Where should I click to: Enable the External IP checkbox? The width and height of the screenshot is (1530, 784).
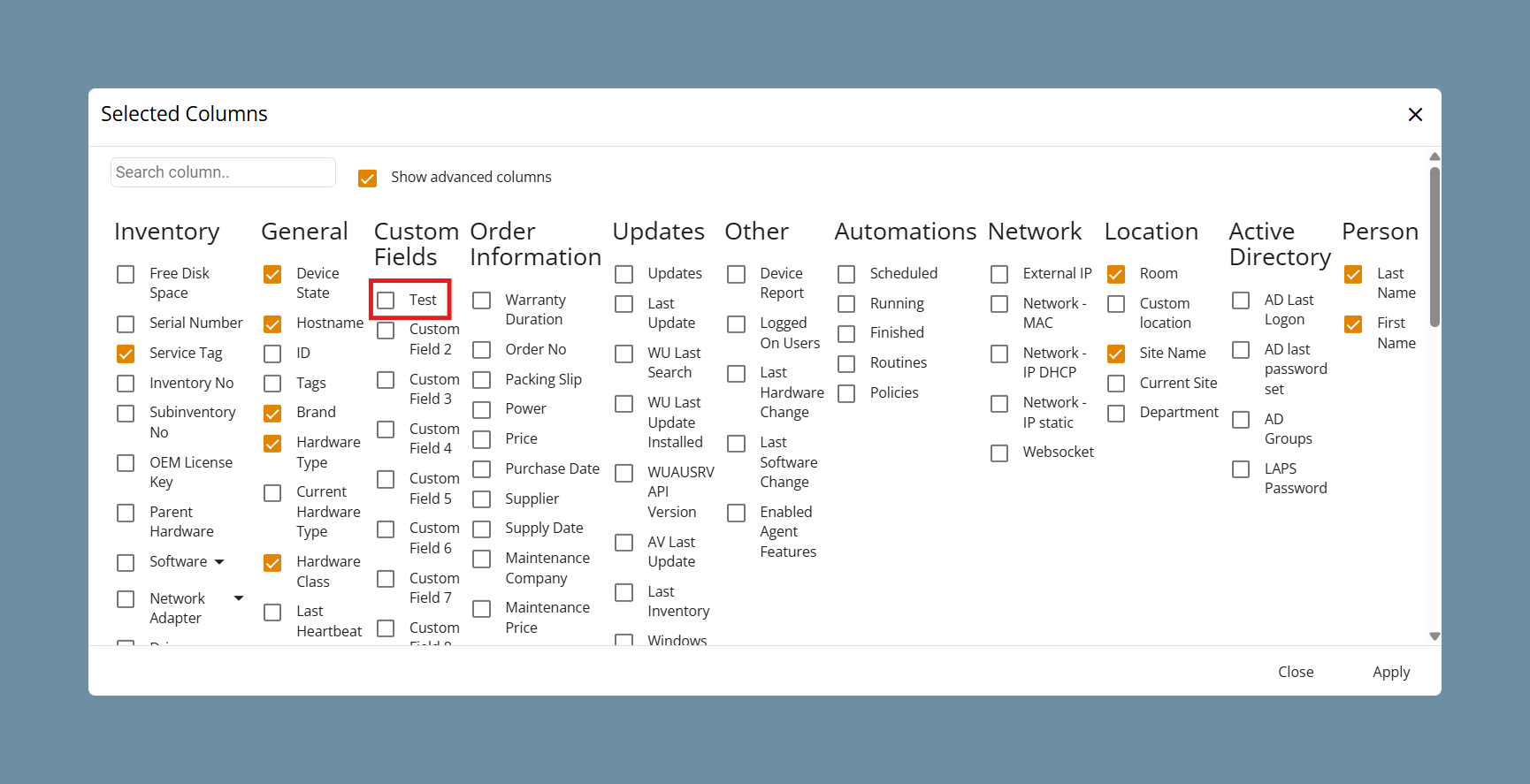[x=999, y=275]
